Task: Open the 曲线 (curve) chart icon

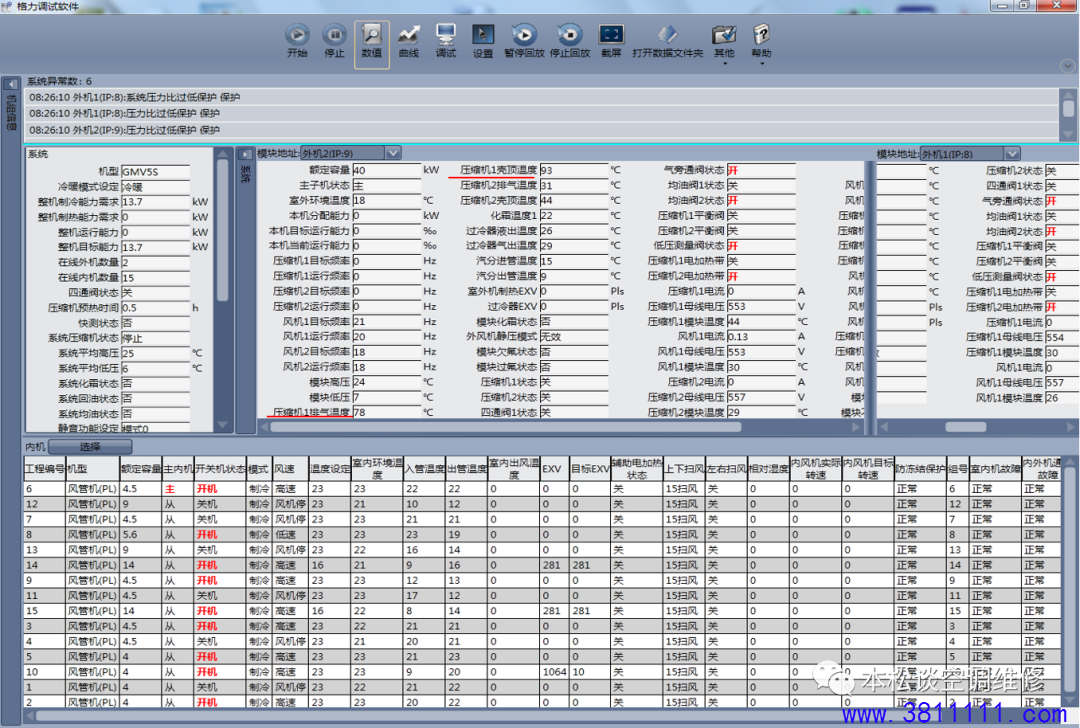Action: pos(408,35)
